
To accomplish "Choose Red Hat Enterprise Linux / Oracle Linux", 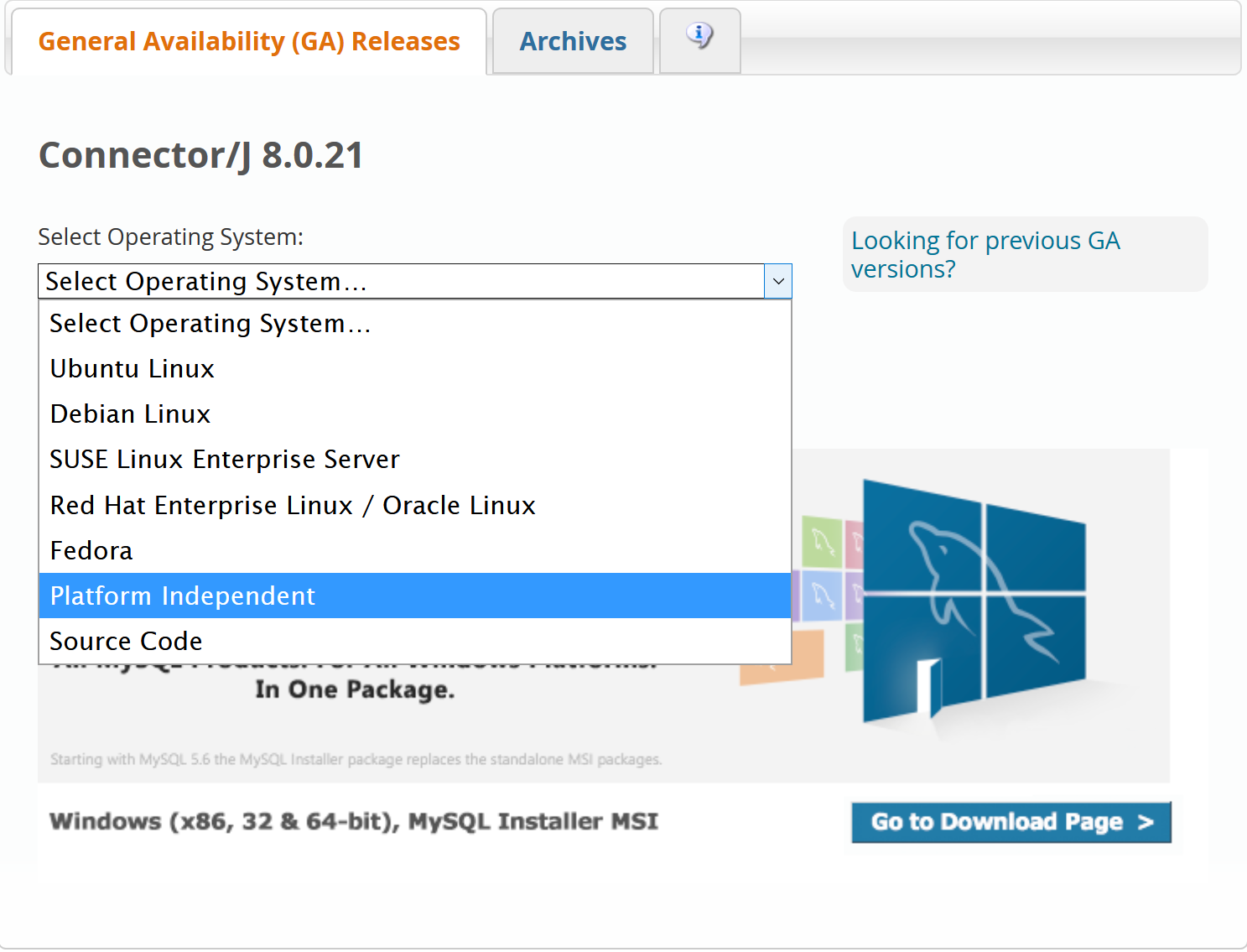I will pyautogui.click(x=415, y=506).
